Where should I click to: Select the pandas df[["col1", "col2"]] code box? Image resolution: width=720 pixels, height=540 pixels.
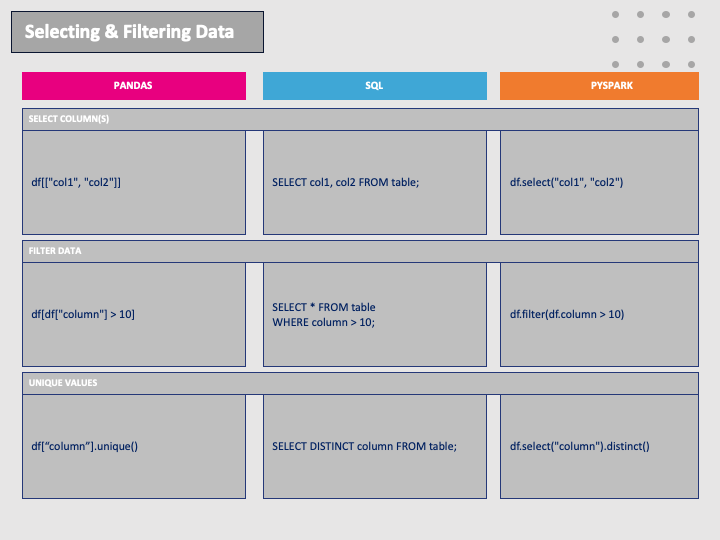(134, 183)
